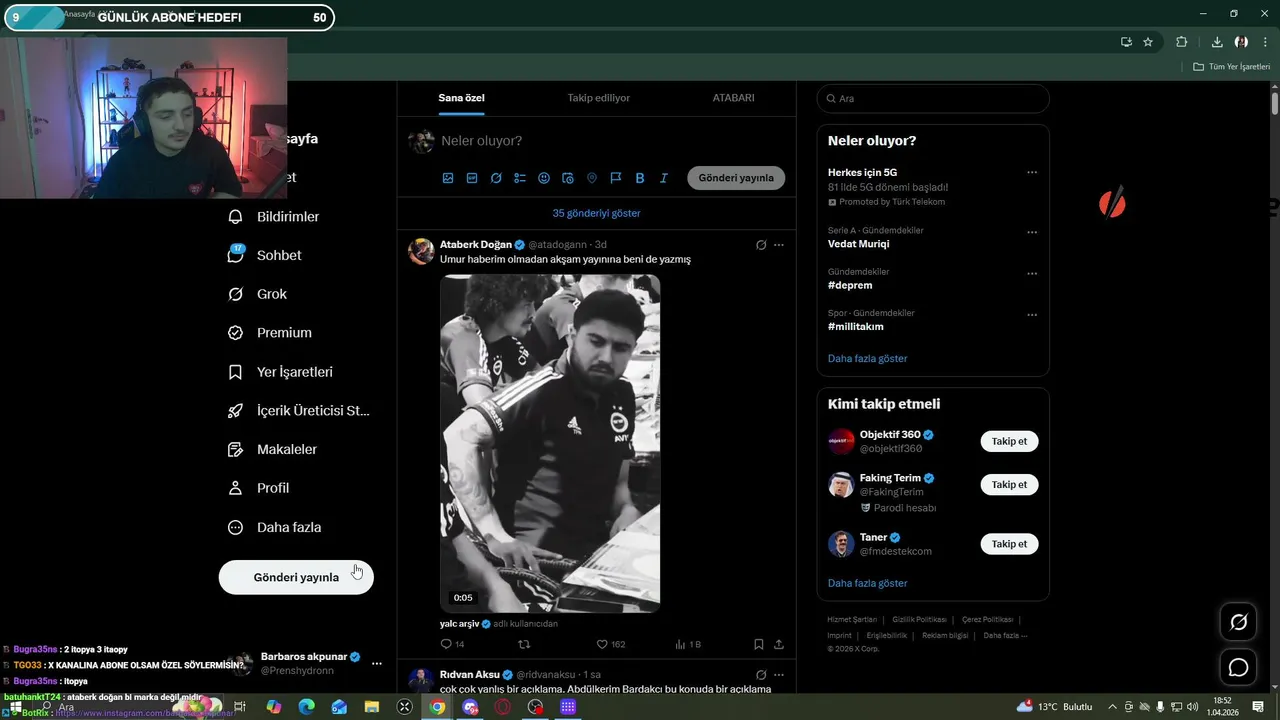
Task: Toggle italic formatting in composer
Action: tap(664, 178)
